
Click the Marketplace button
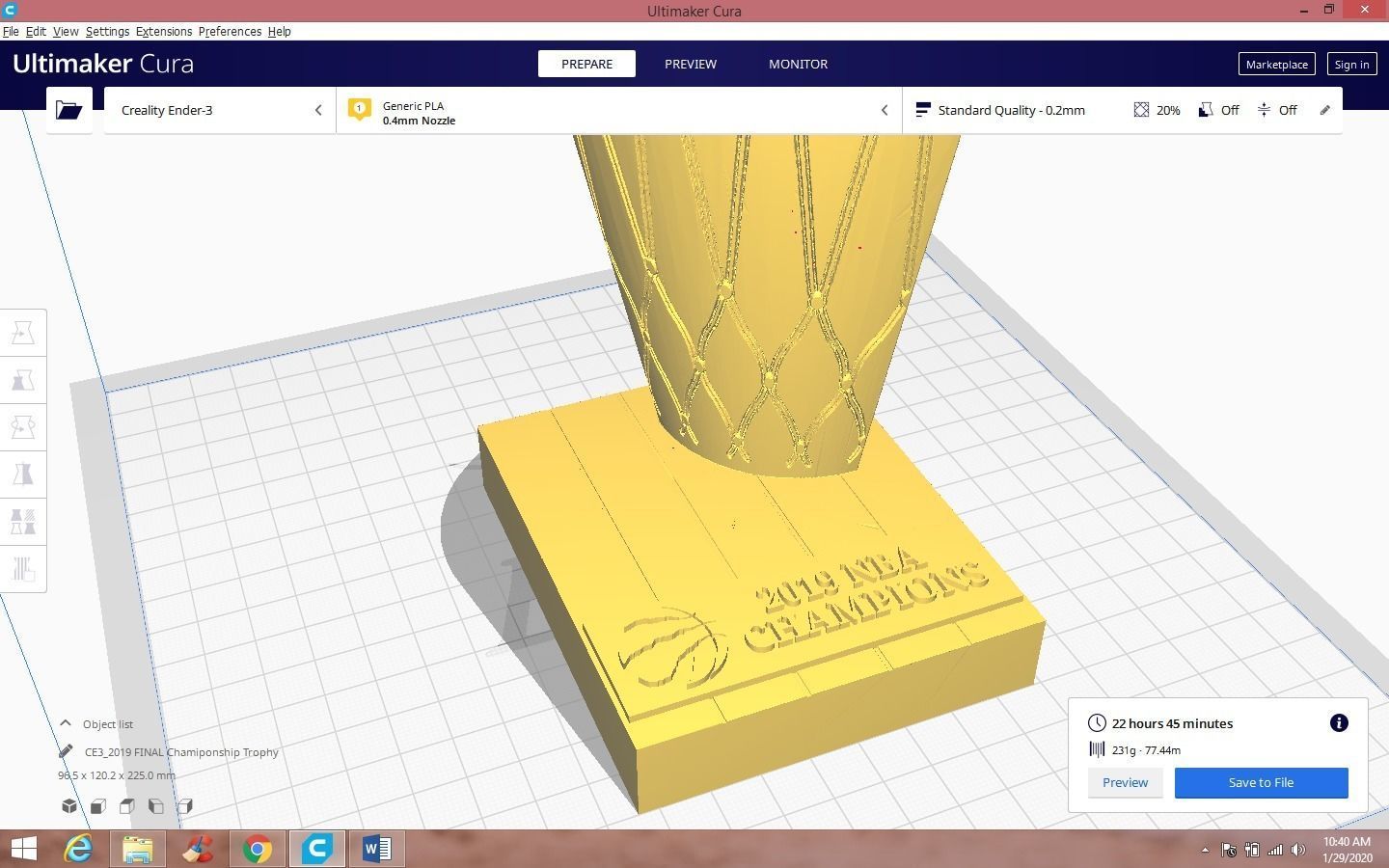(1276, 64)
